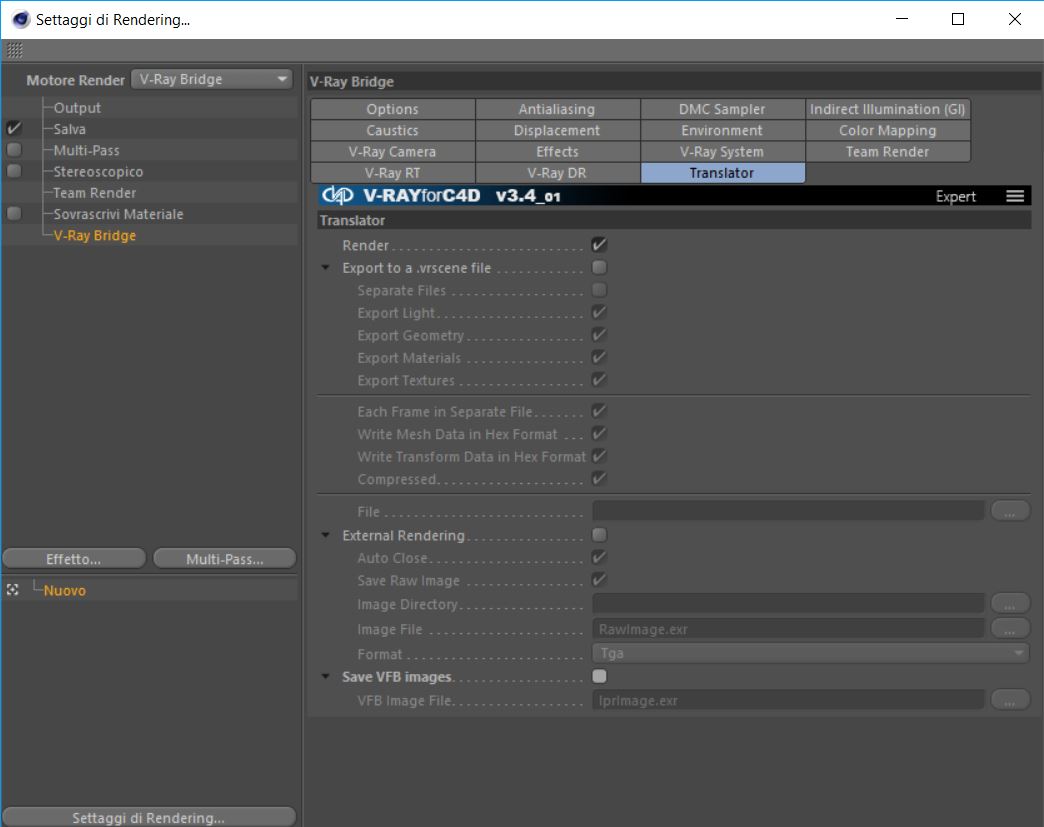Click the Multi-Pass... button

click(225, 559)
